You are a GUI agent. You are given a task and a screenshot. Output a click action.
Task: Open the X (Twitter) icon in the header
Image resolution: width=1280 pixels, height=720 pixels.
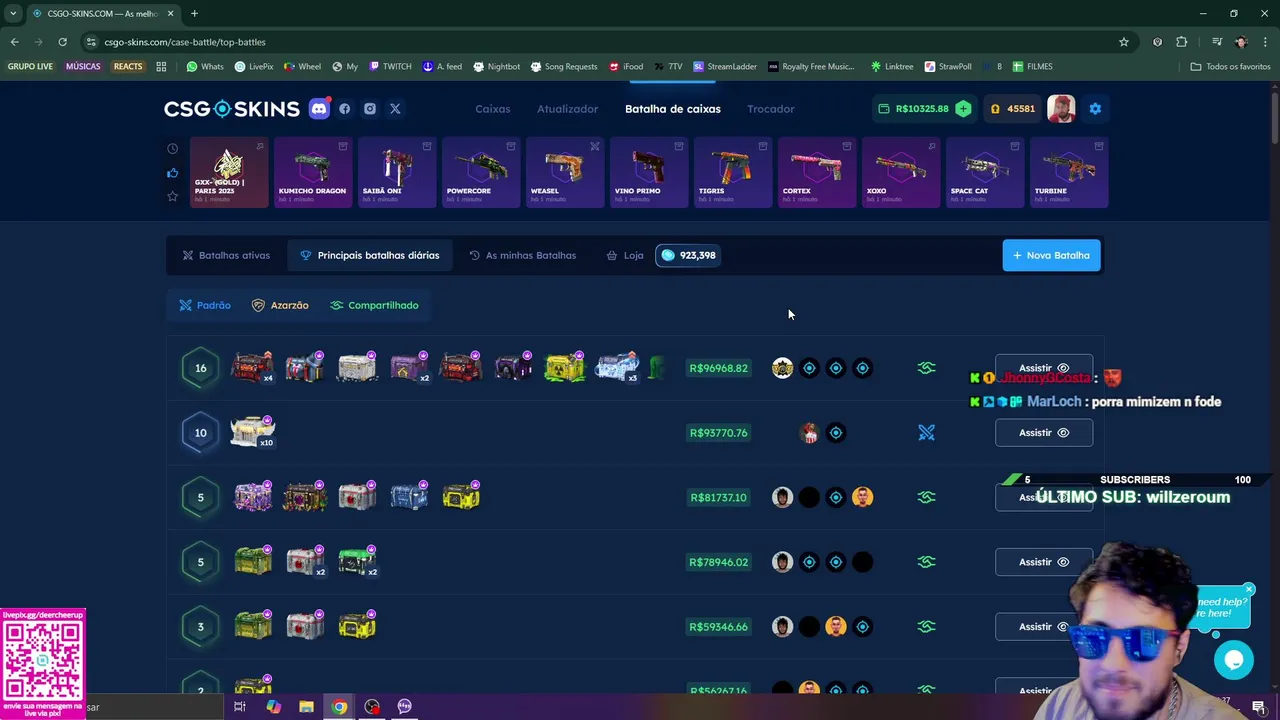pyautogui.click(x=395, y=109)
